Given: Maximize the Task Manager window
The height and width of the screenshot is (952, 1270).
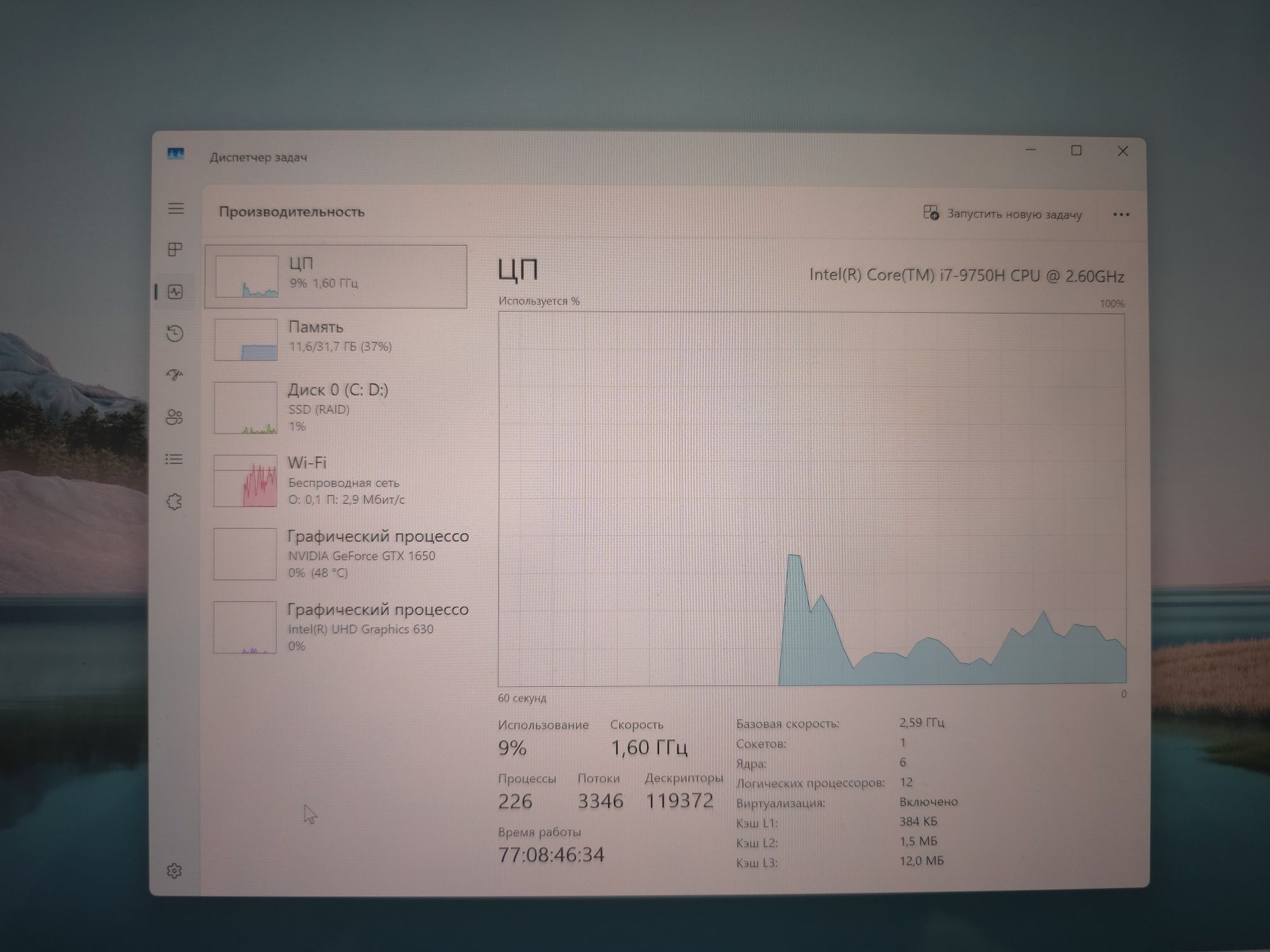Looking at the screenshot, I should [1076, 150].
